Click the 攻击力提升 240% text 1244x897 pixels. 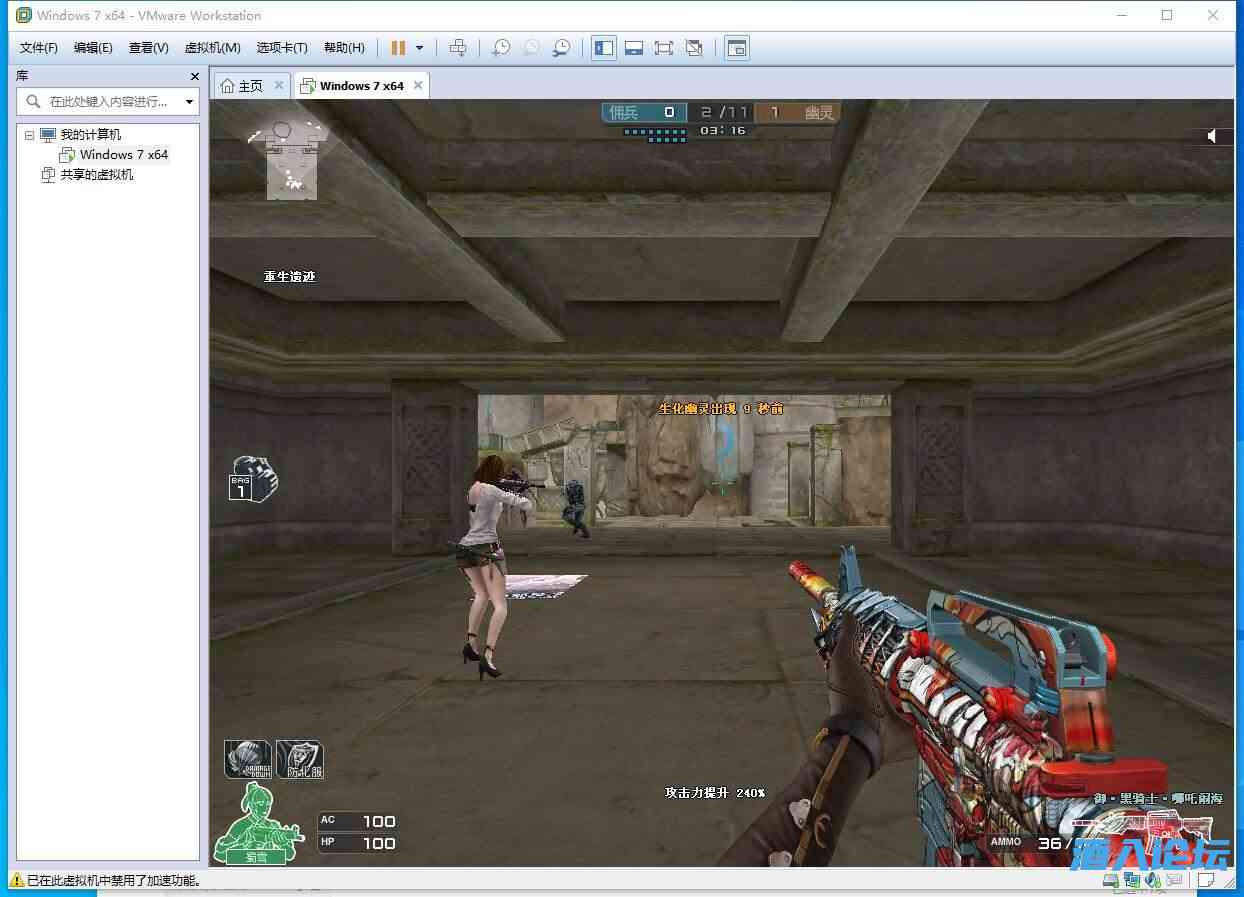715,792
